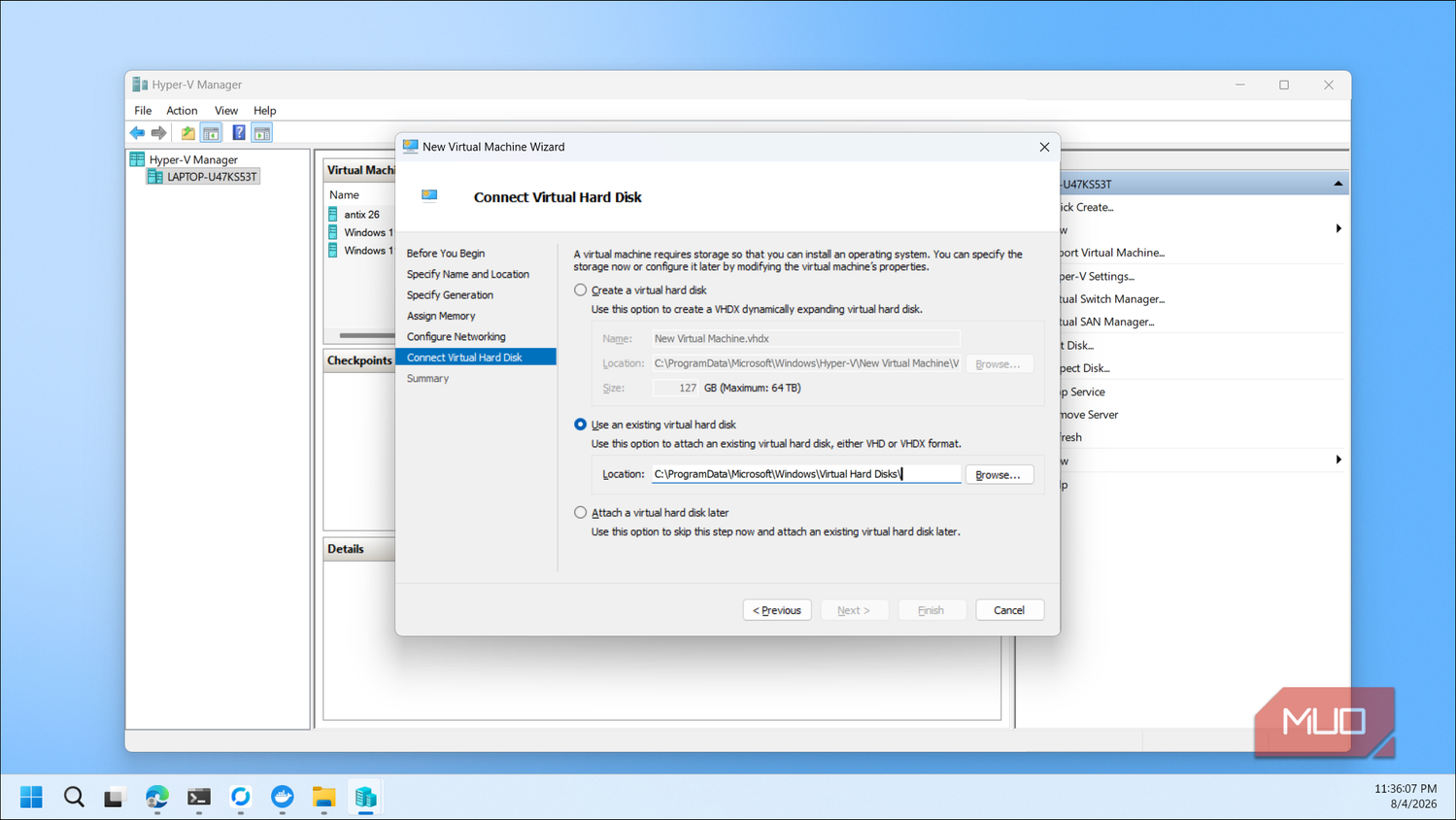Screen dimensions: 1456x820
Task: Click the blue circular sync app taskbar icon
Action: click(240, 797)
